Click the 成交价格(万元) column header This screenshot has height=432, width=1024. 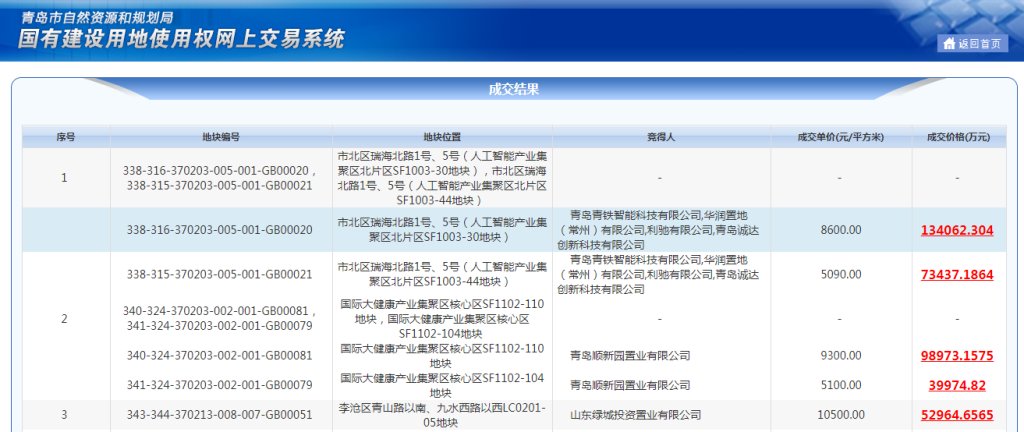(x=958, y=137)
